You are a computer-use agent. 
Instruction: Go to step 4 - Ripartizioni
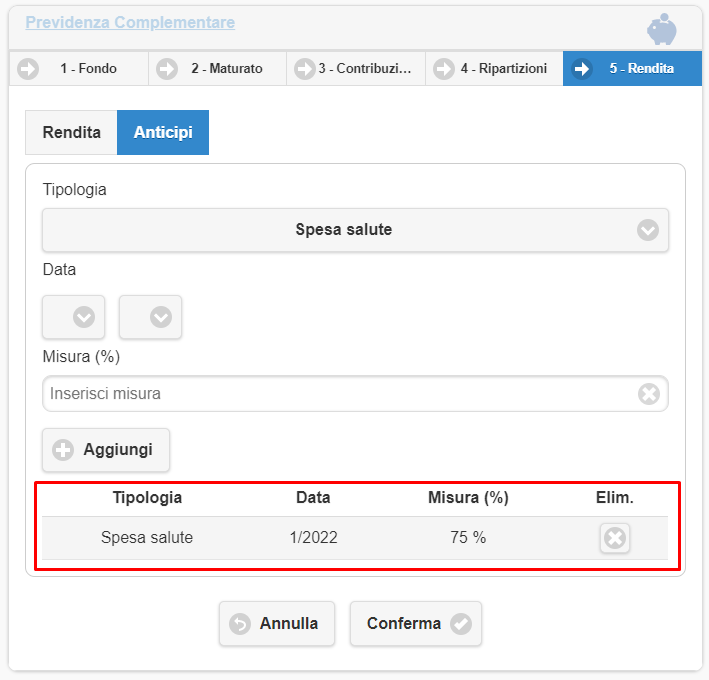(x=494, y=69)
